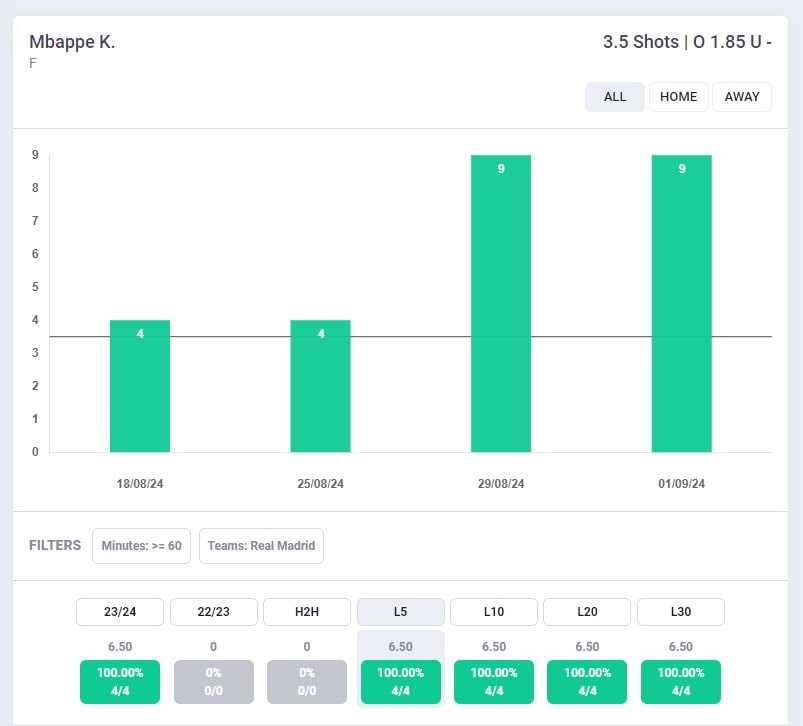The image size is (803, 726).
Task: Switch to HOME games filter
Action: pyautogui.click(x=679, y=97)
